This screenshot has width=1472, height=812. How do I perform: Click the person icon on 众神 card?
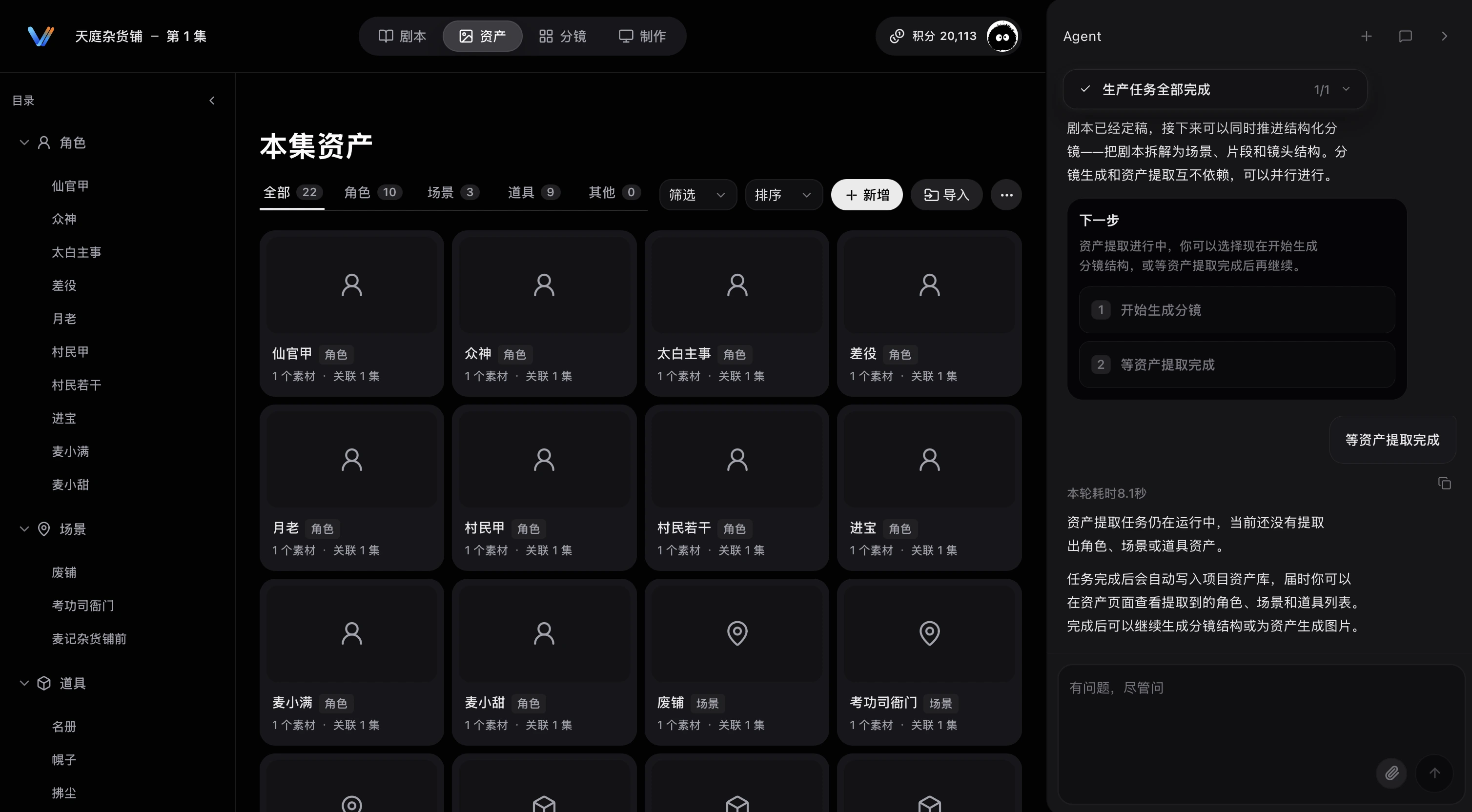[x=544, y=284]
